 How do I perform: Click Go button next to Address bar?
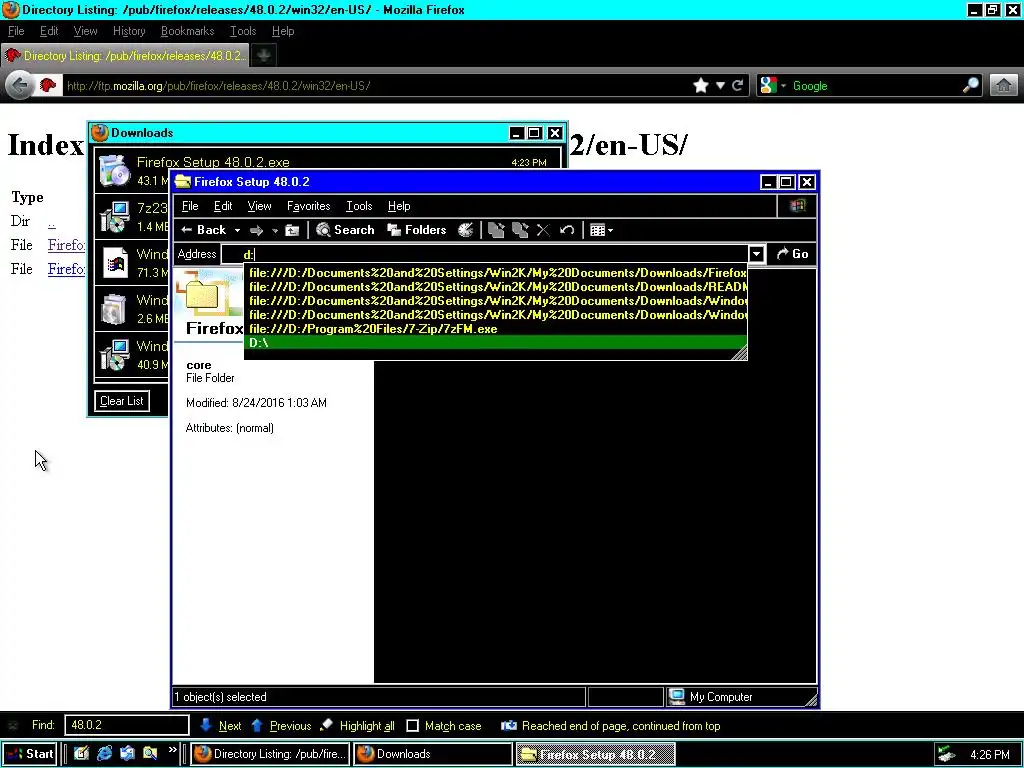[x=792, y=254]
